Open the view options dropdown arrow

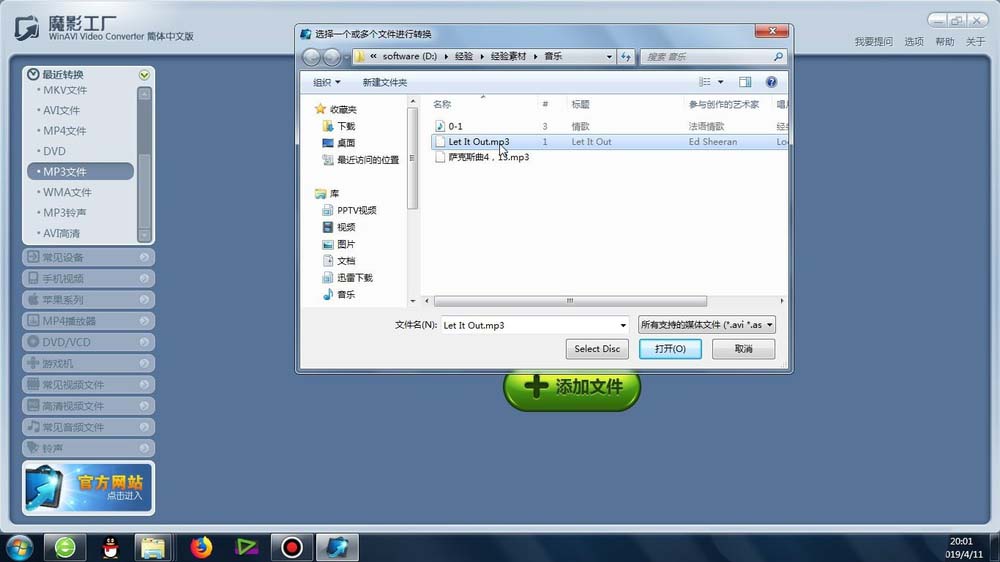(721, 82)
